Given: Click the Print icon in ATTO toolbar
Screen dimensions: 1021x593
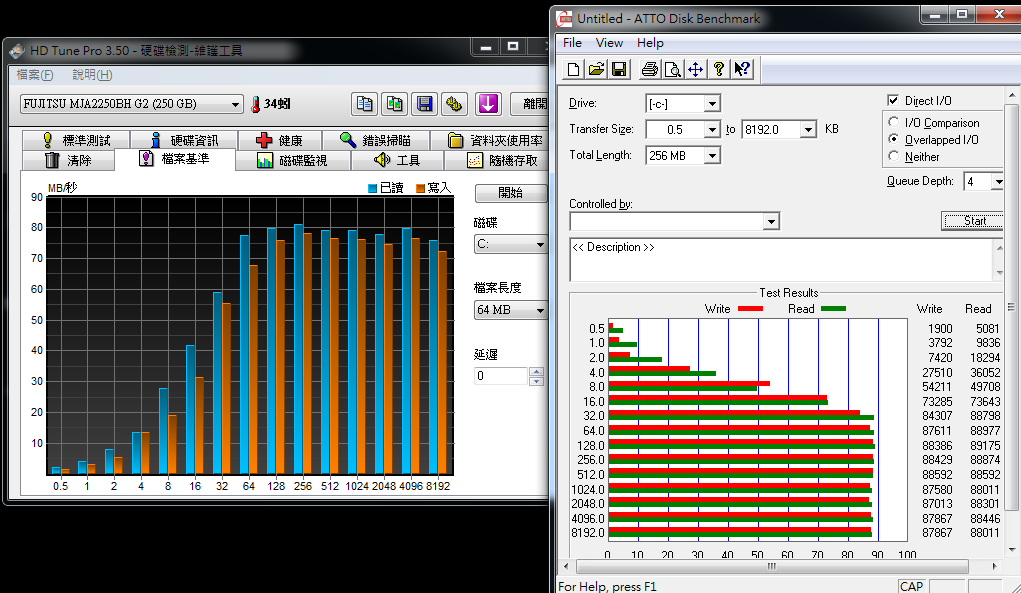Looking at the screenshot, I should 650,69.
